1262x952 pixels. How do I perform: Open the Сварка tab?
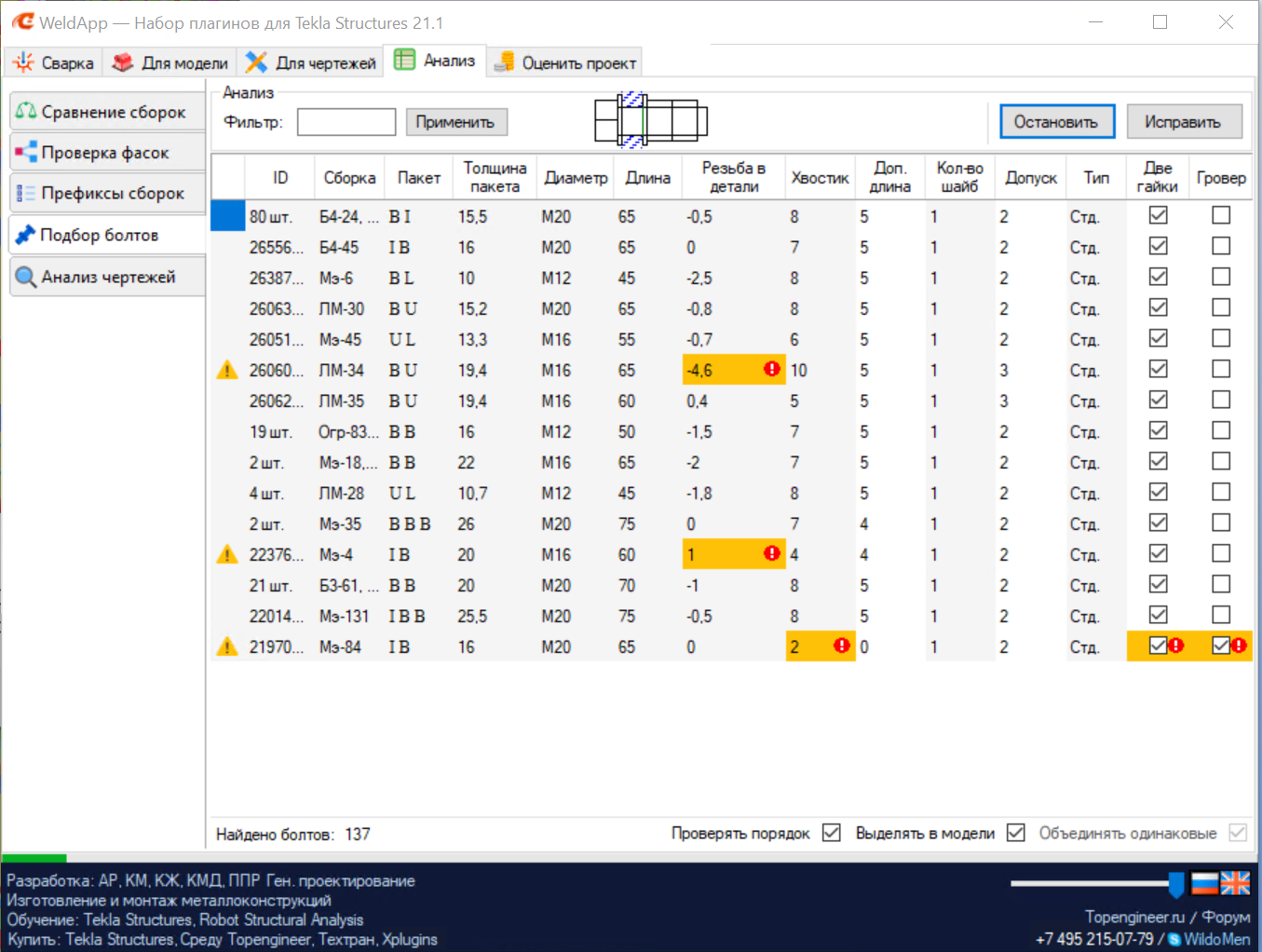pos(54,63)
